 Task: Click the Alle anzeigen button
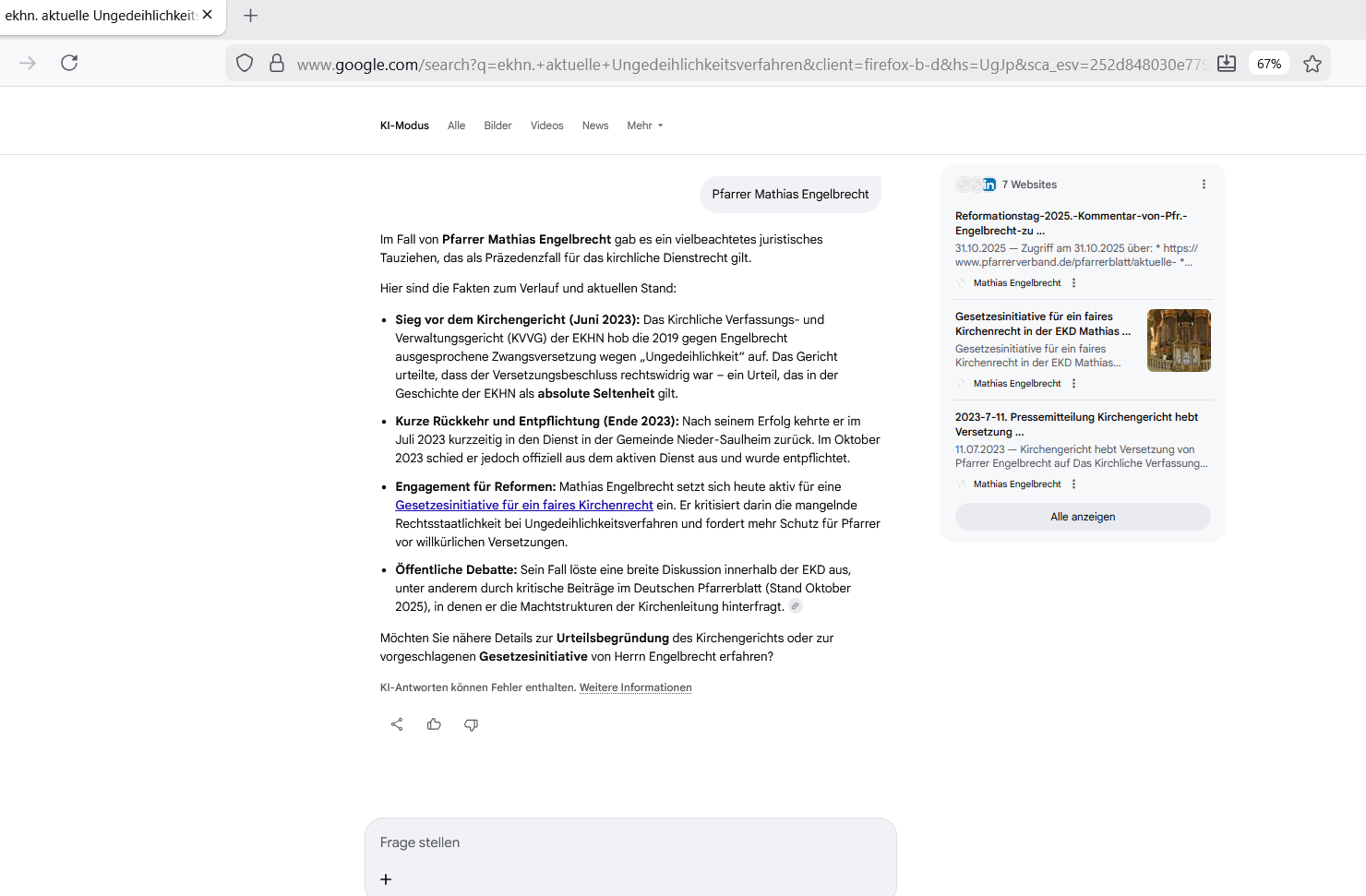(1083, 517)
